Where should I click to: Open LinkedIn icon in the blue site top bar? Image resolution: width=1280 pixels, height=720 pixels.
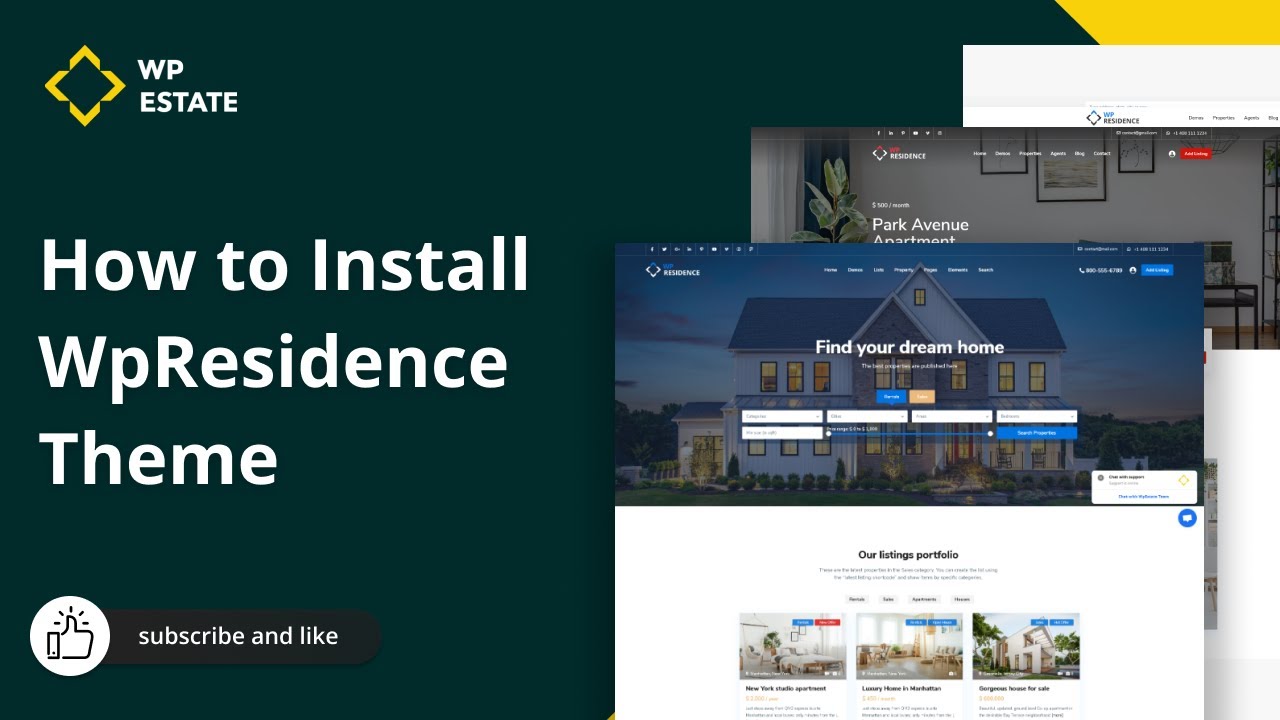(689, 249)
